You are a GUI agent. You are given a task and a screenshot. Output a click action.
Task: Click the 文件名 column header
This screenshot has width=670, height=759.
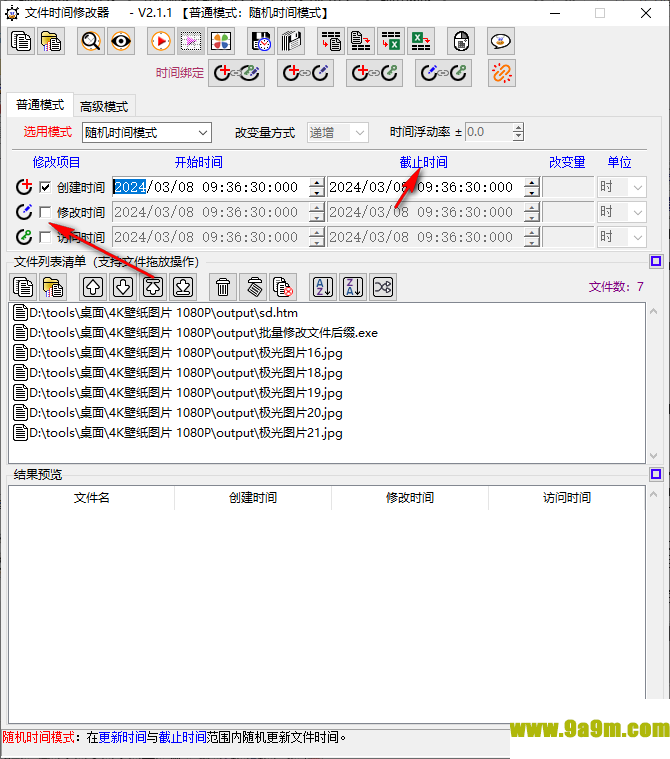tap(91, 498)
